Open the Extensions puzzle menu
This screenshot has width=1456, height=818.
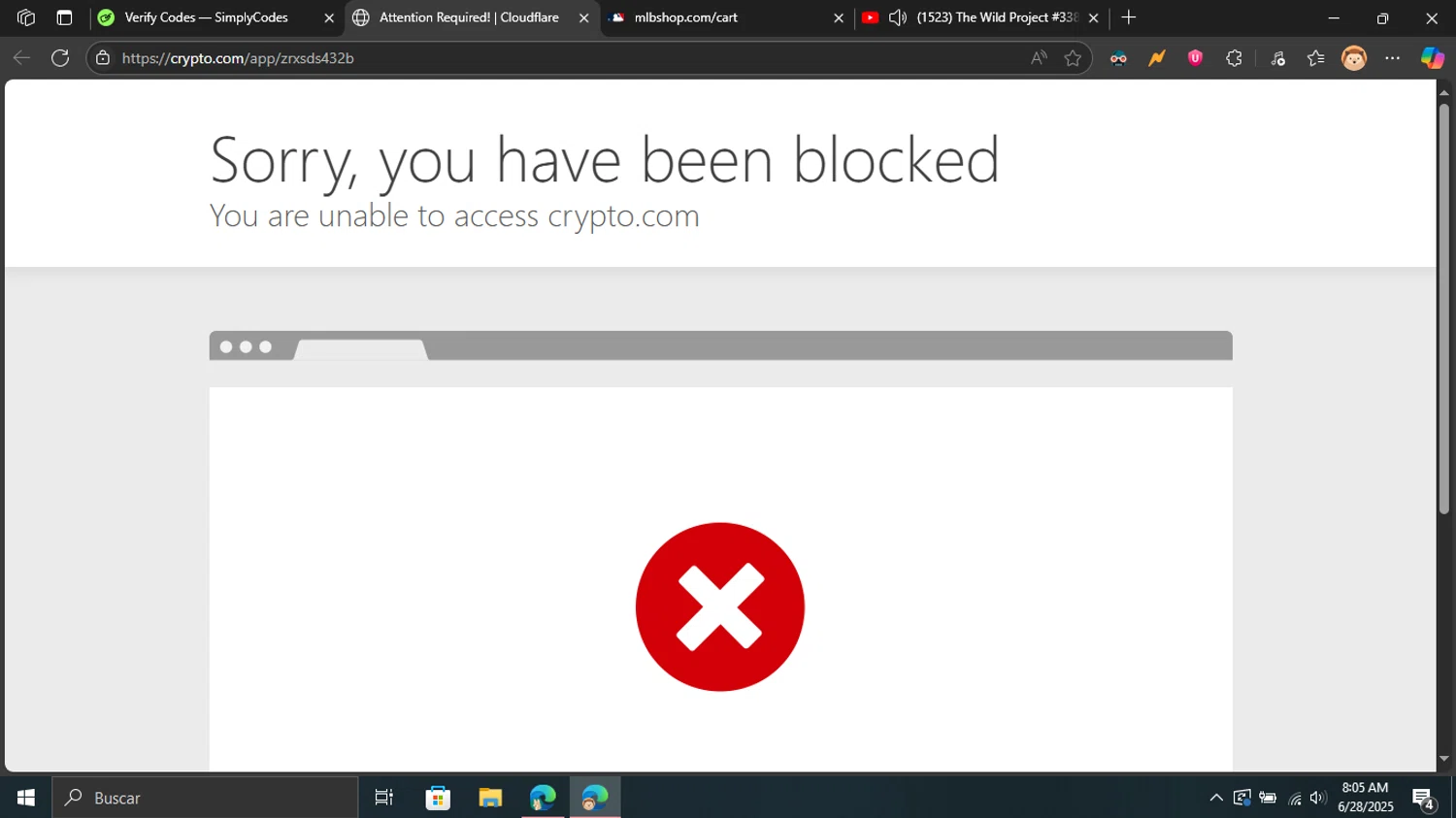1234,58
